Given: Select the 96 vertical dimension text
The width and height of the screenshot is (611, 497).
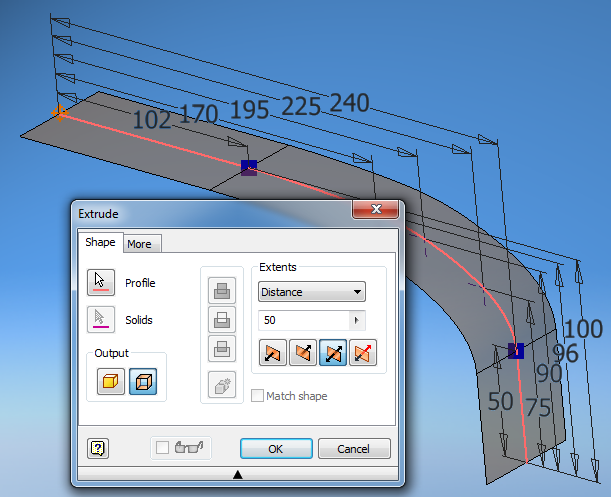Looking at the screenshot, I should pos(565,353).
